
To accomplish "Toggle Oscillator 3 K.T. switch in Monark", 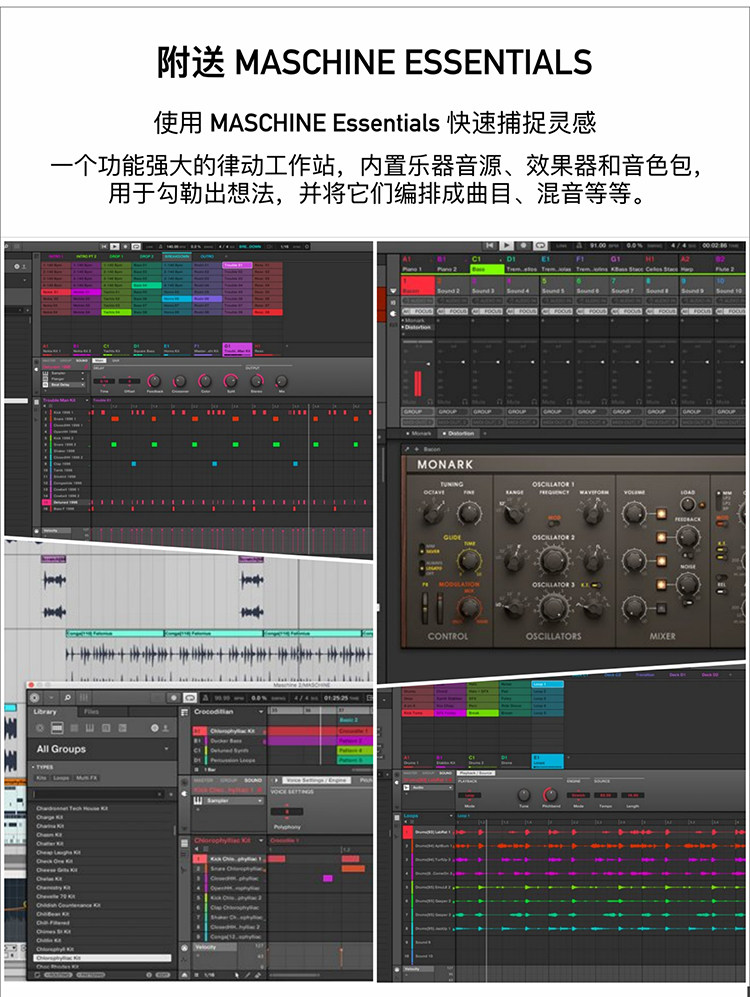I will [x=596, y=584].
